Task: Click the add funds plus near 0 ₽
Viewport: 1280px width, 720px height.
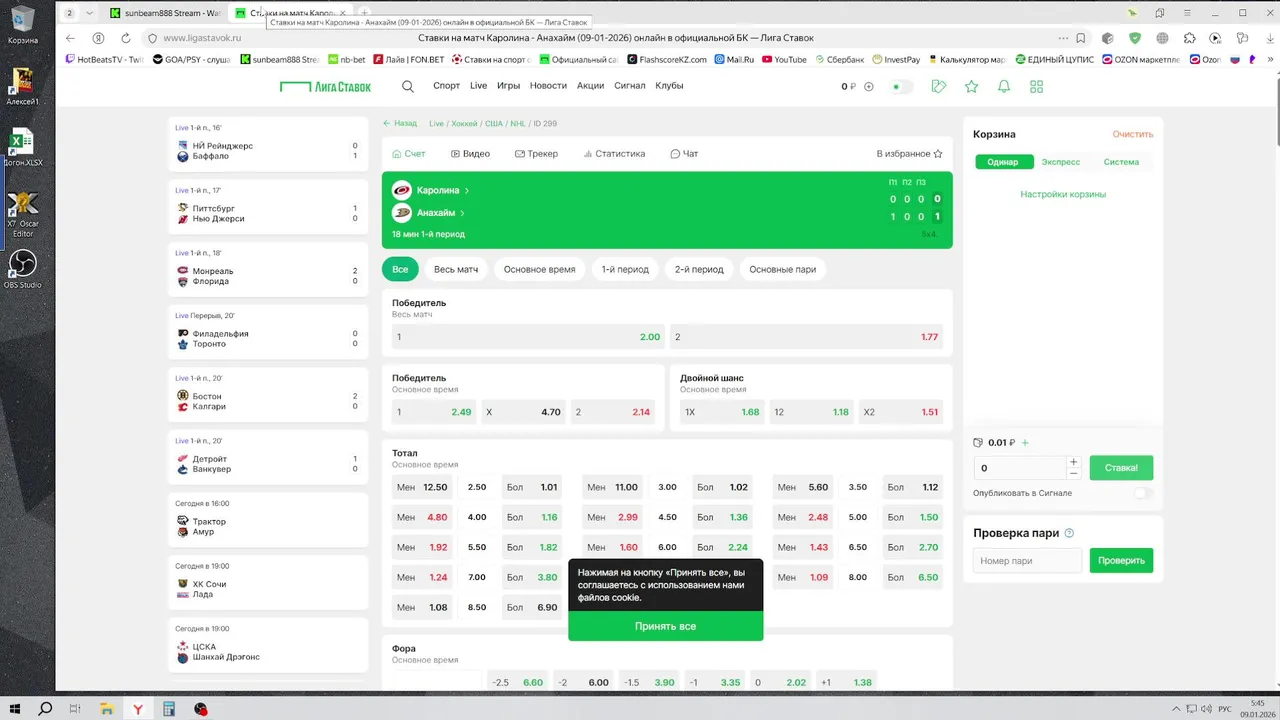Action: [869, 86]
